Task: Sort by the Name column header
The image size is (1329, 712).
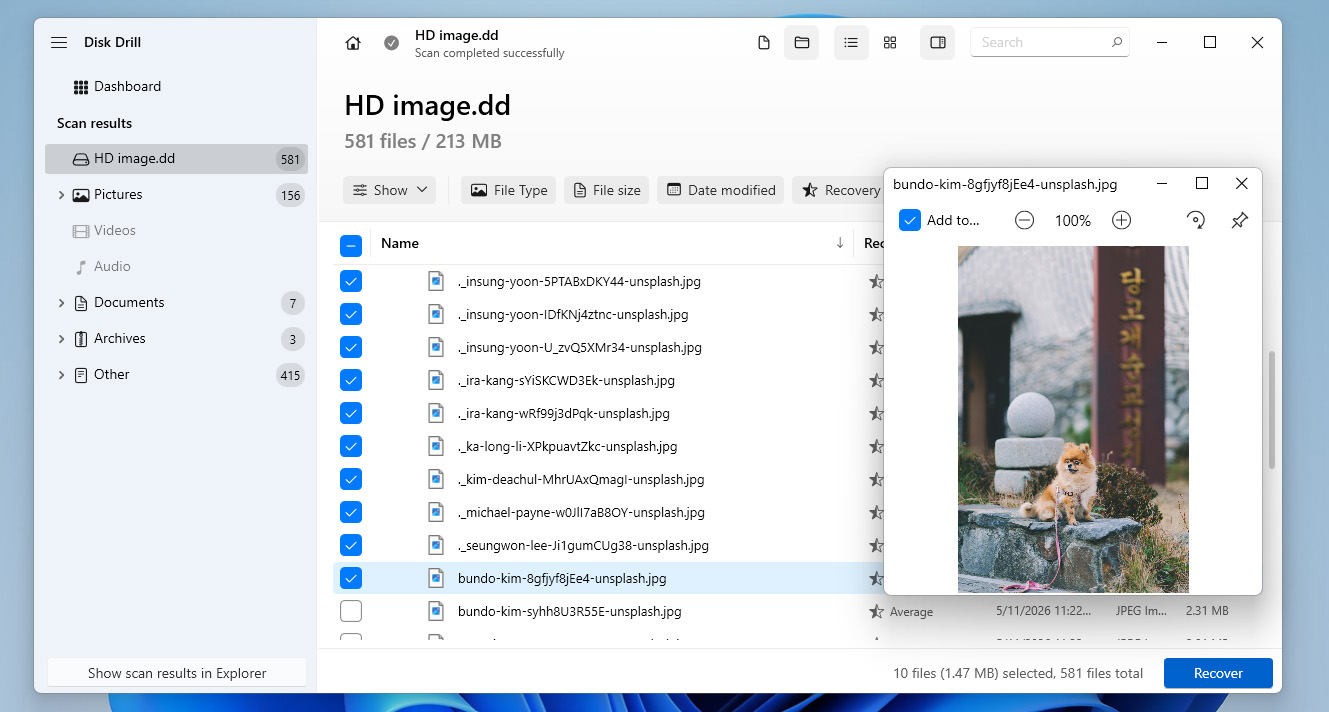Action: 400,243
